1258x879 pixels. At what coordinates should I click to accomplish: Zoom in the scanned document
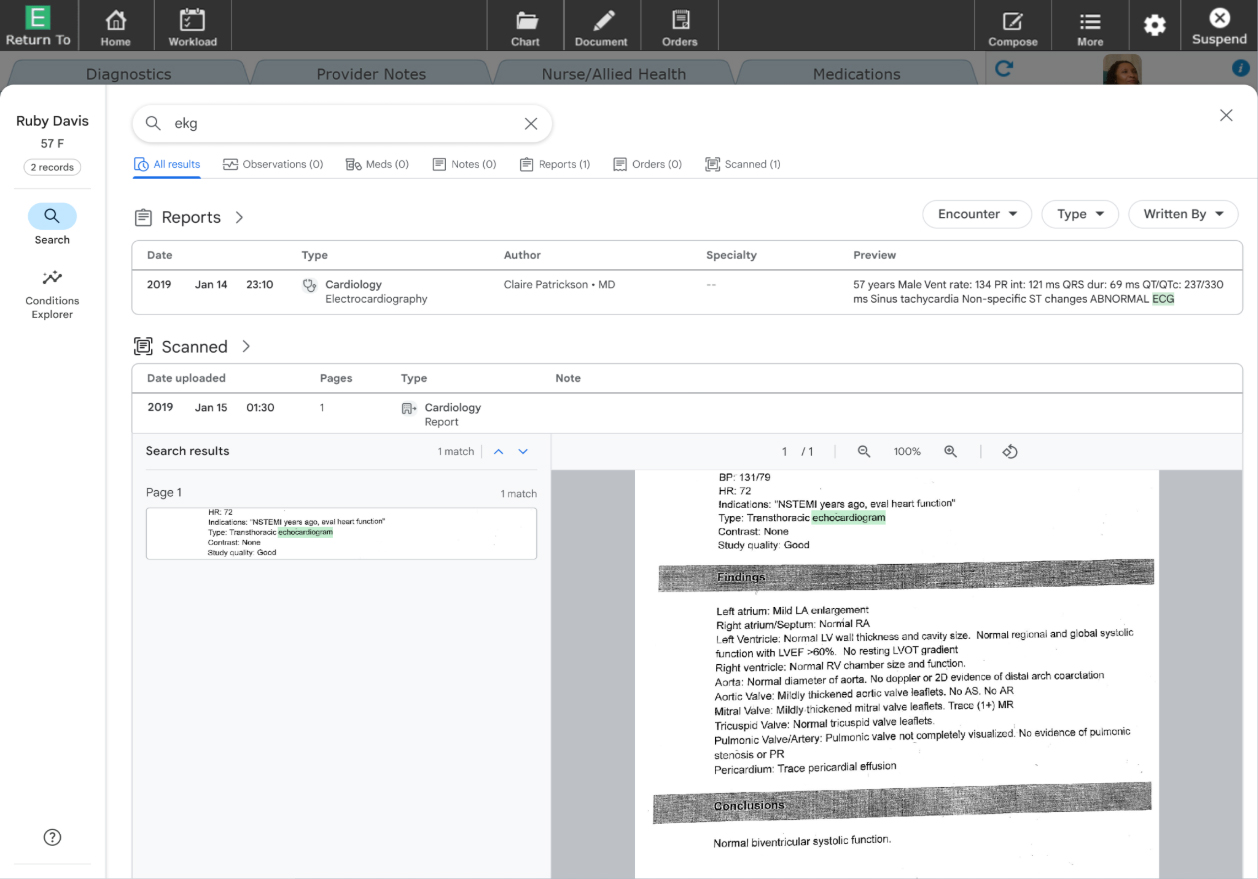pos(951,452)
